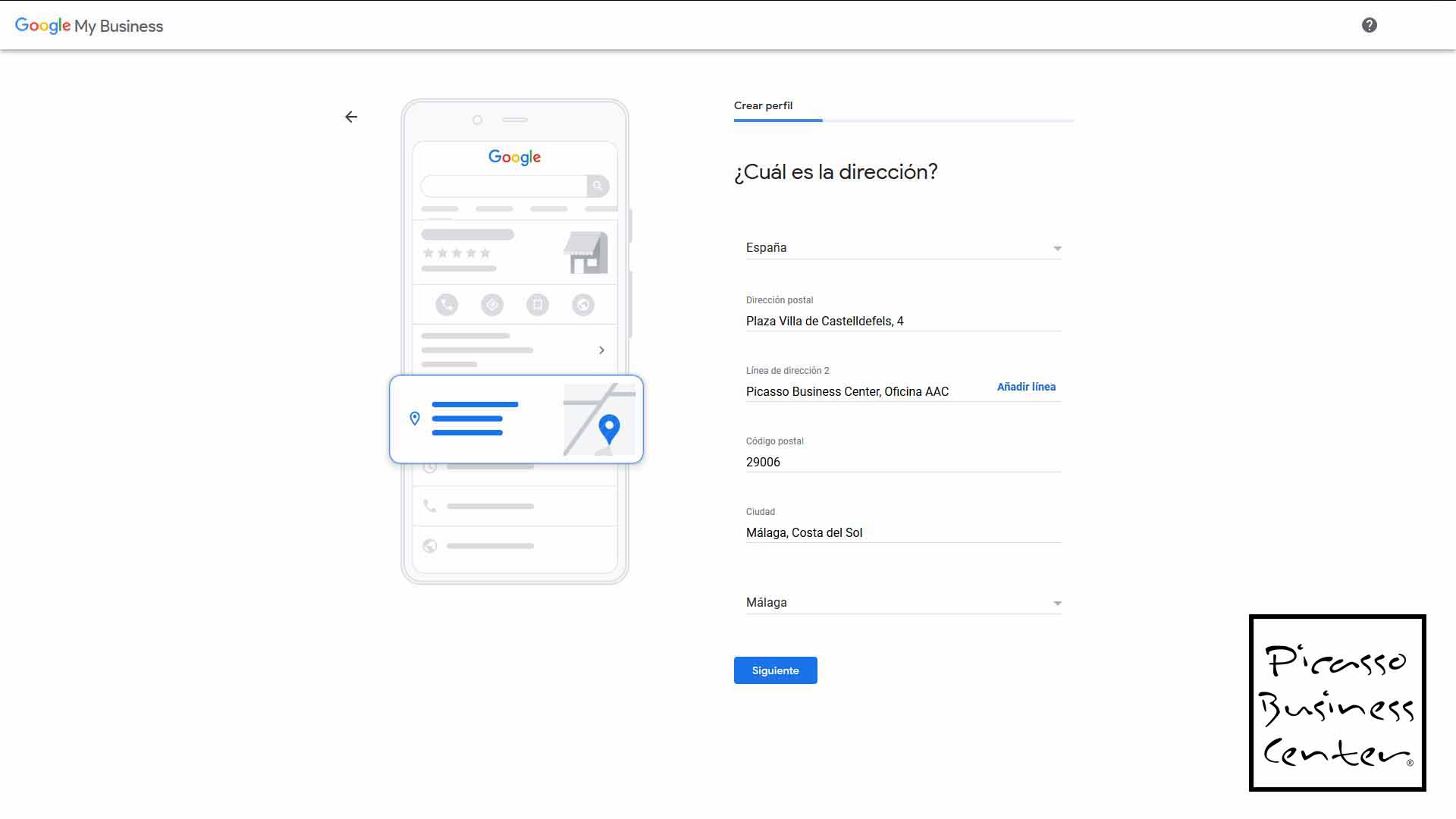Click the location pin in the address card
Screen dimensions: 1456x819
click(x=415, y=417)
